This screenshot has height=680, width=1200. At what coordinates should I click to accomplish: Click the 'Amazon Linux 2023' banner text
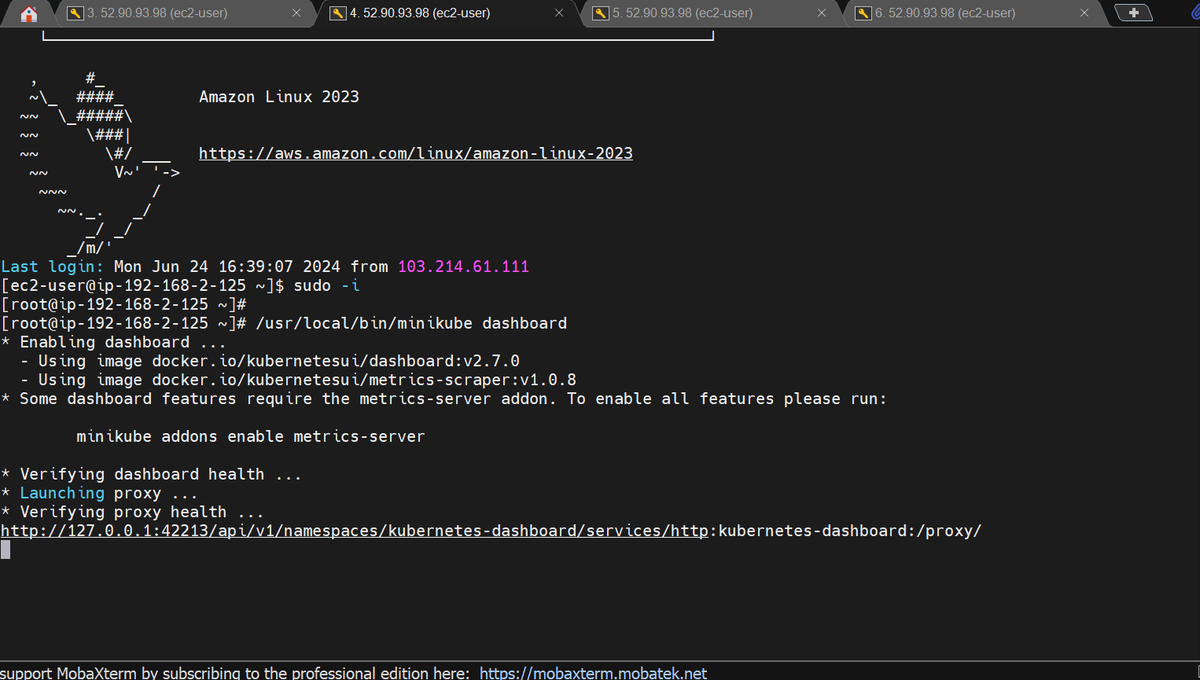(x=279, y=97)
